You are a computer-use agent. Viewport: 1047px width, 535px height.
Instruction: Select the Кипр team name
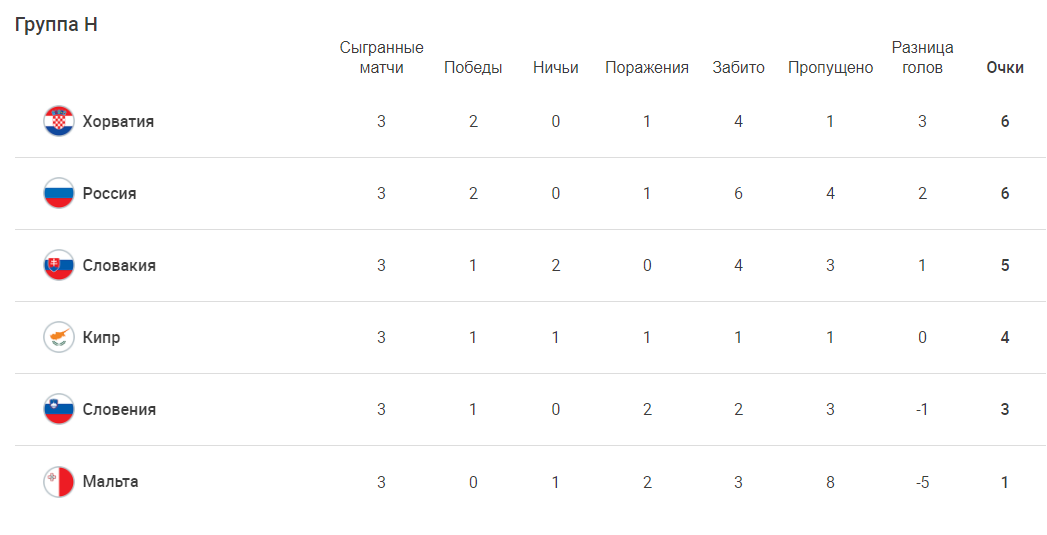pyautogui.click(x=101, y=337)
